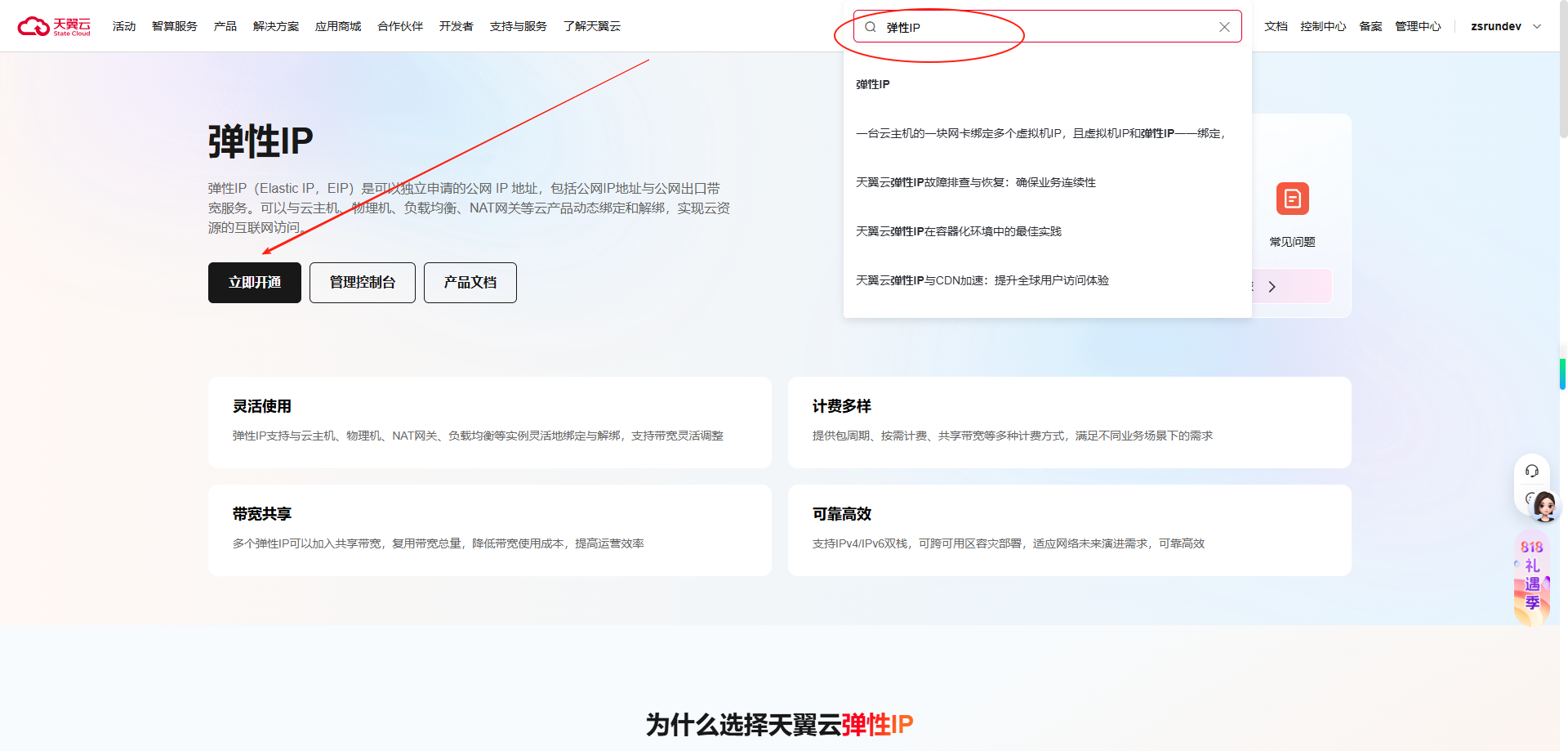Select the 弹性IP search suggestion
This screenshot has width=1568, height=751.
coord(872,83)
